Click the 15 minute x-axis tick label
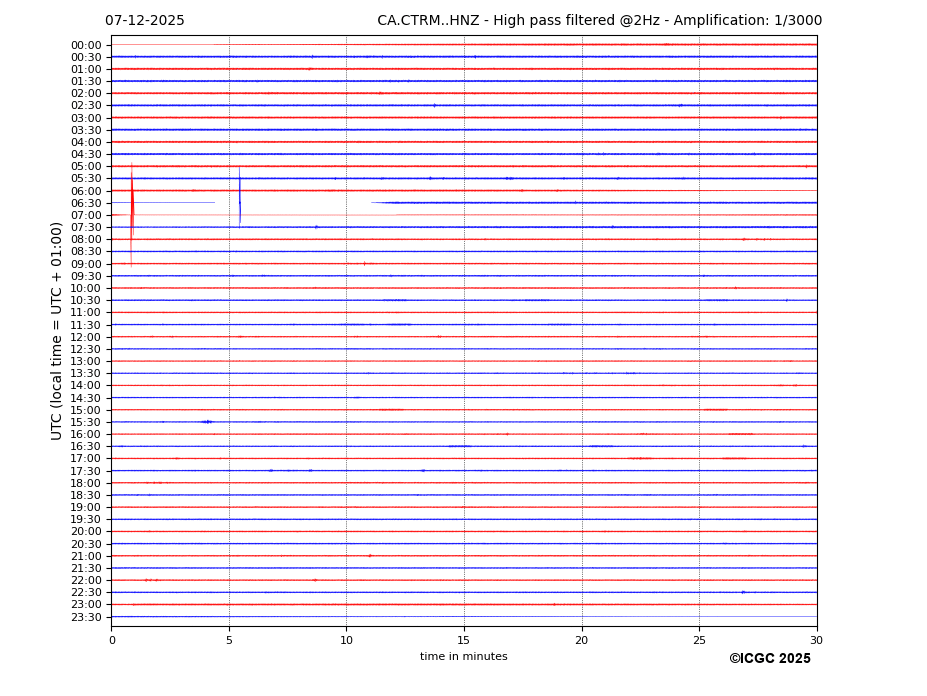Image resolution: width=927 pixels, height=696 pixels. tap(464, 640)
